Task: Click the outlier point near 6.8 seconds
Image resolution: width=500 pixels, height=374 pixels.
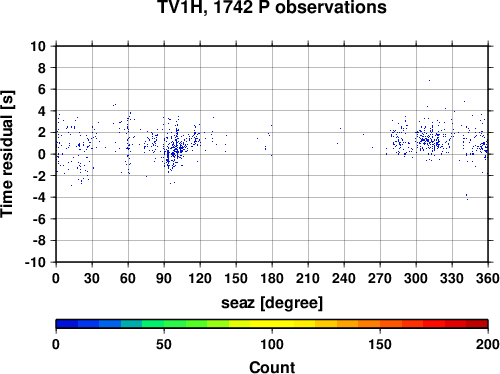Action: [x=429, y=80]
